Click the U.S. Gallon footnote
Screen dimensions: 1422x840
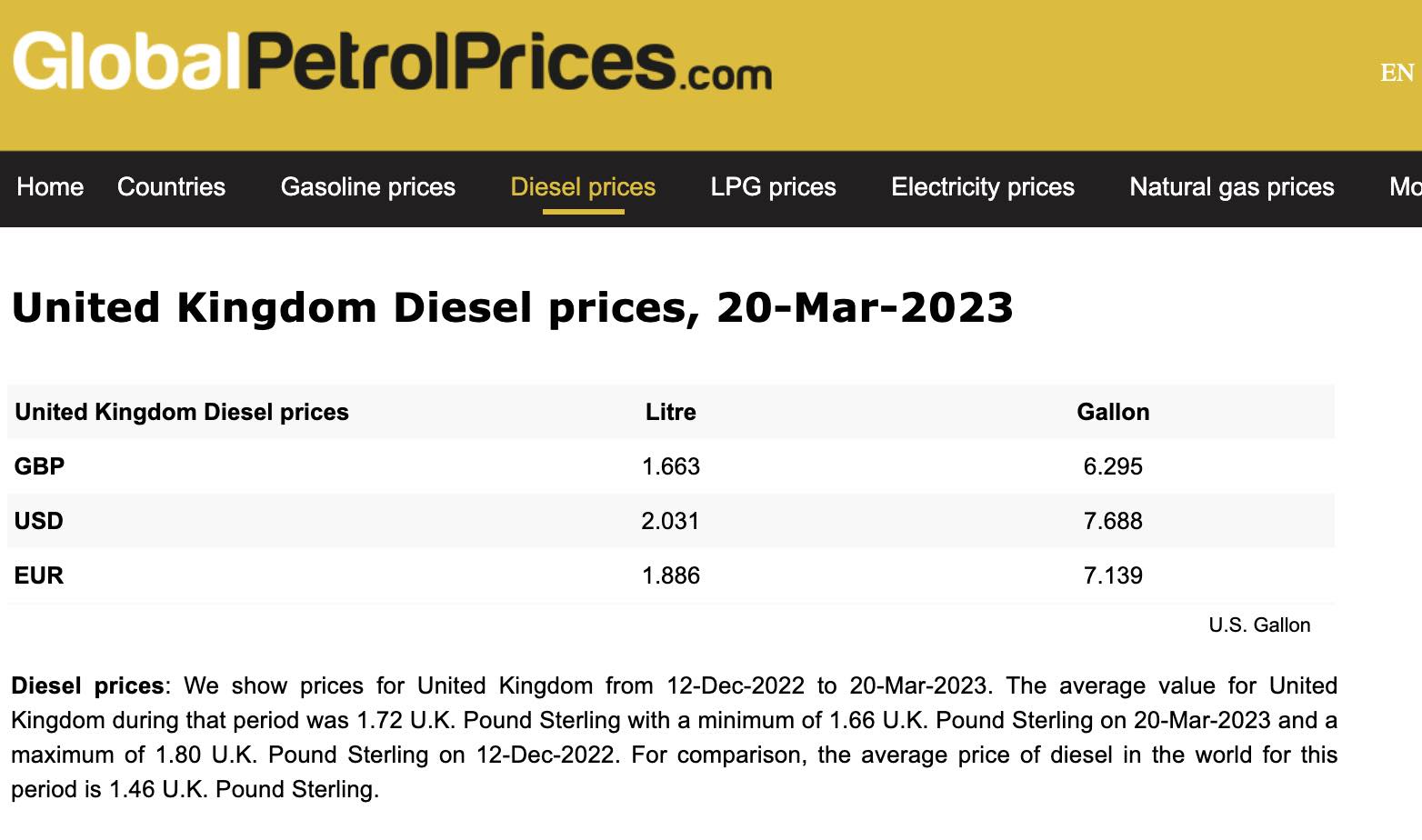coord(1259,625)
